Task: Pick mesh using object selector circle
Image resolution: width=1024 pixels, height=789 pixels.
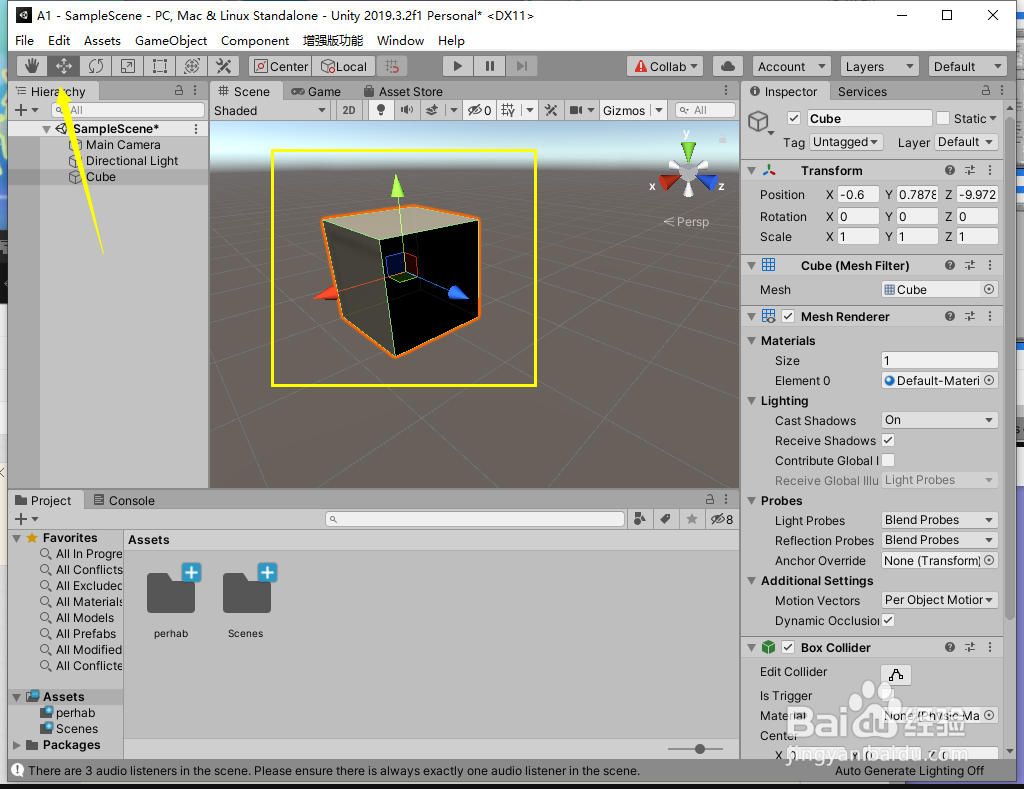Action: [989, 289]
